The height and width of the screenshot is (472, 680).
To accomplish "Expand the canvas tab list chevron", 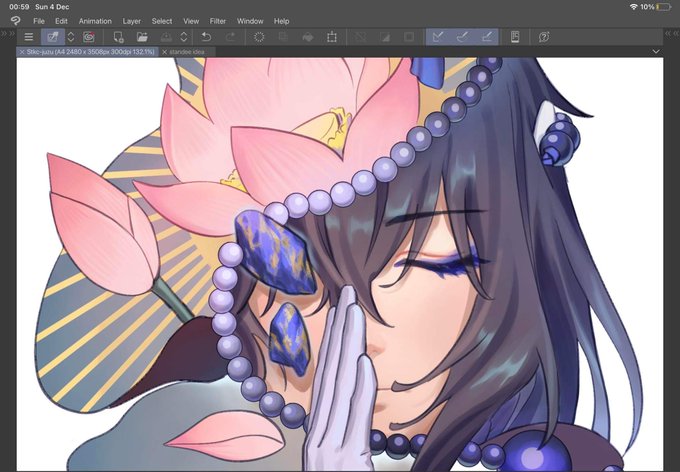I will pyautogui.click(x=656, y=52).
